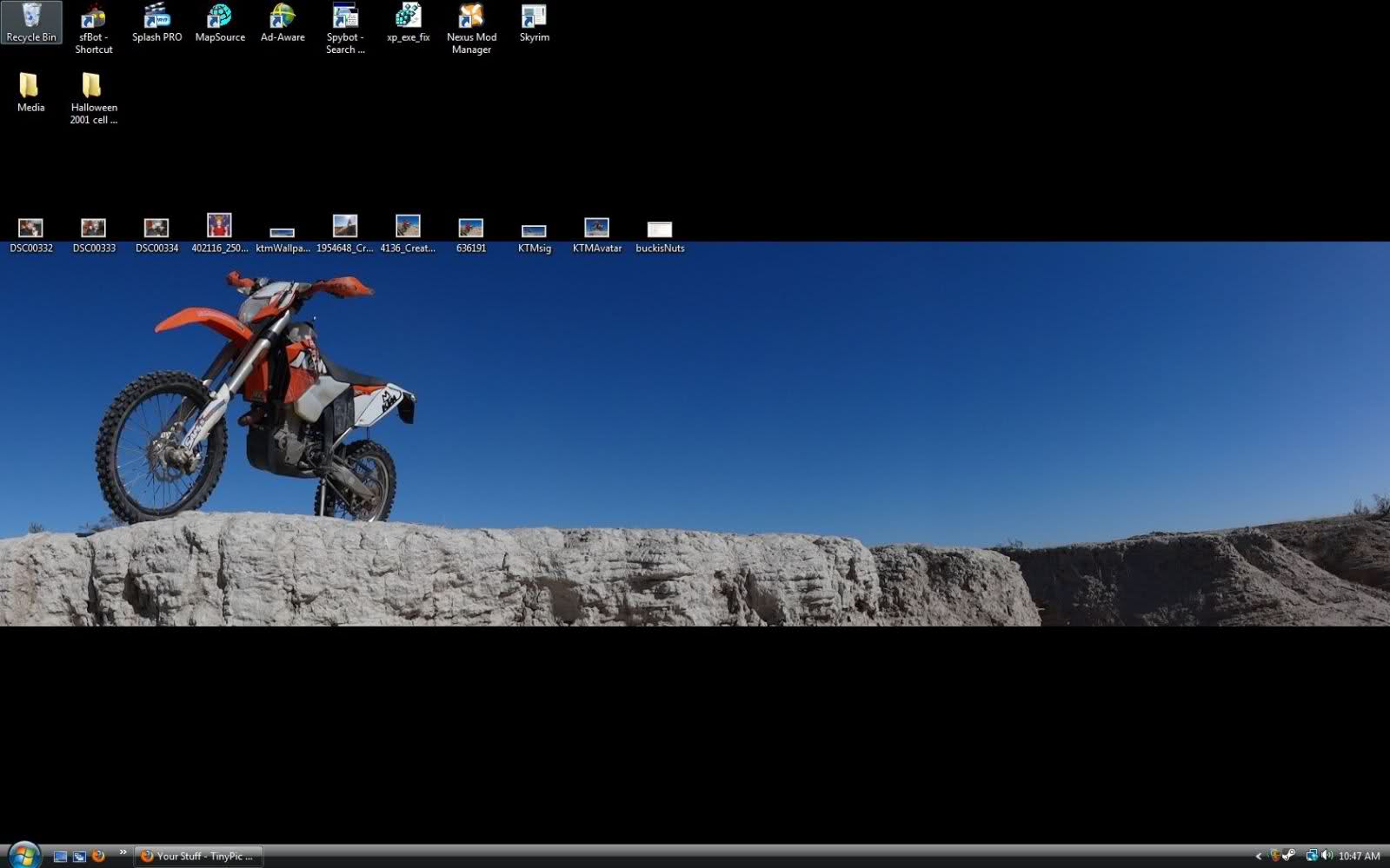The image size is (1390, 868).
Task: Click Show Desktop in the Quick Launch bar
Action: click(60, 857)
